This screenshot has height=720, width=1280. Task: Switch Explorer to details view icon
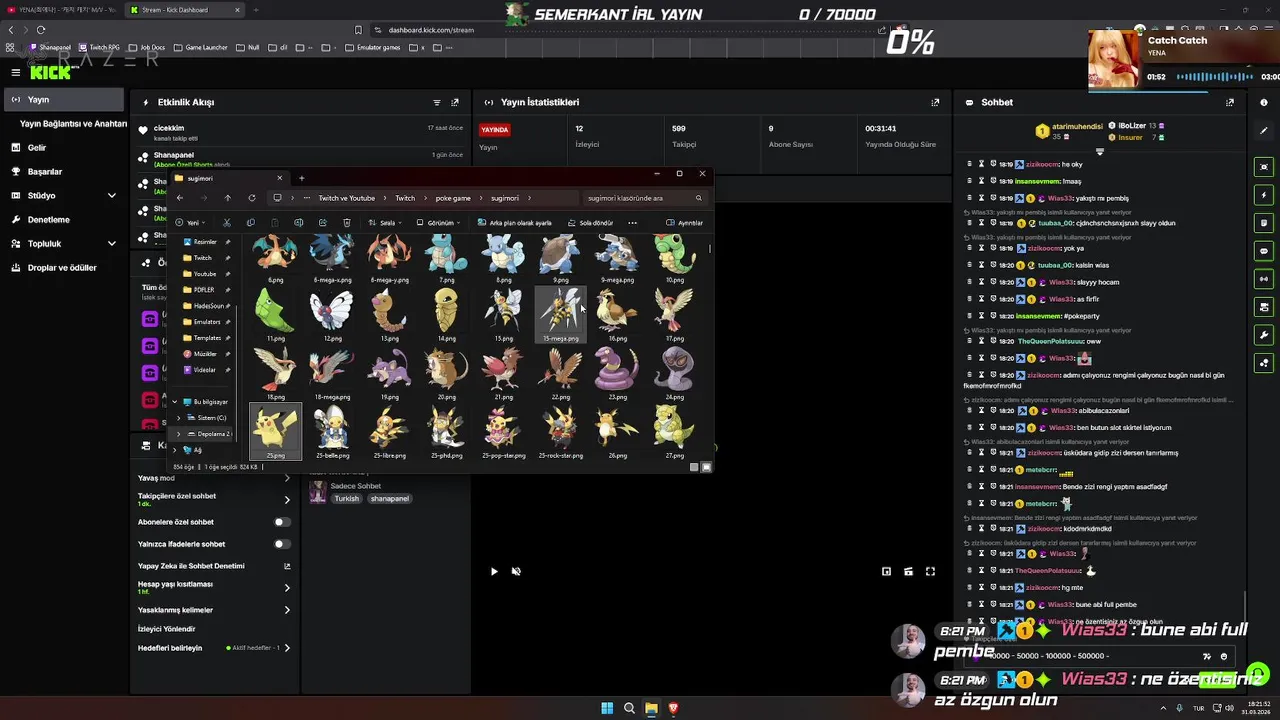(695, 467)
